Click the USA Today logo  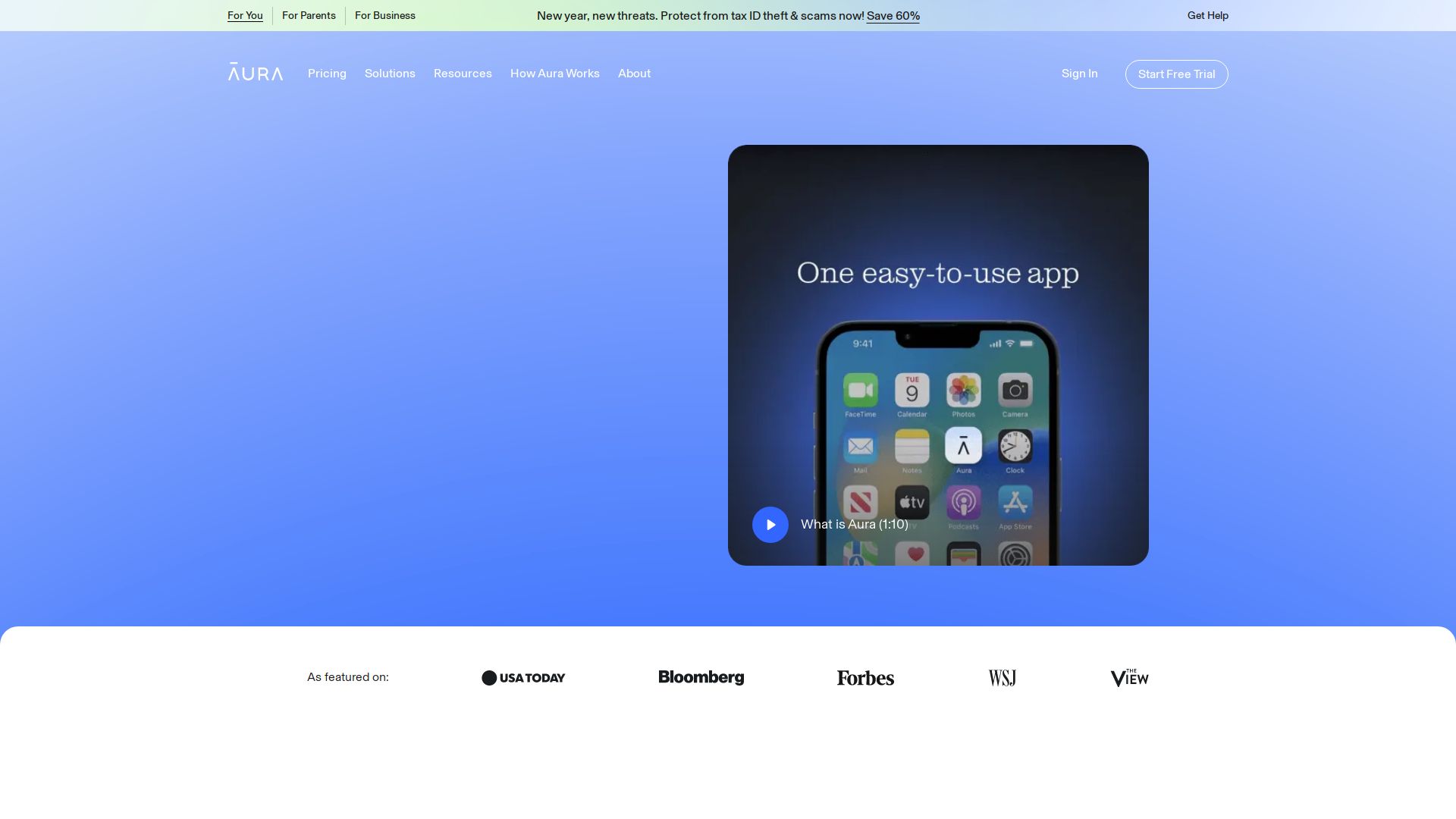(523, 678)
